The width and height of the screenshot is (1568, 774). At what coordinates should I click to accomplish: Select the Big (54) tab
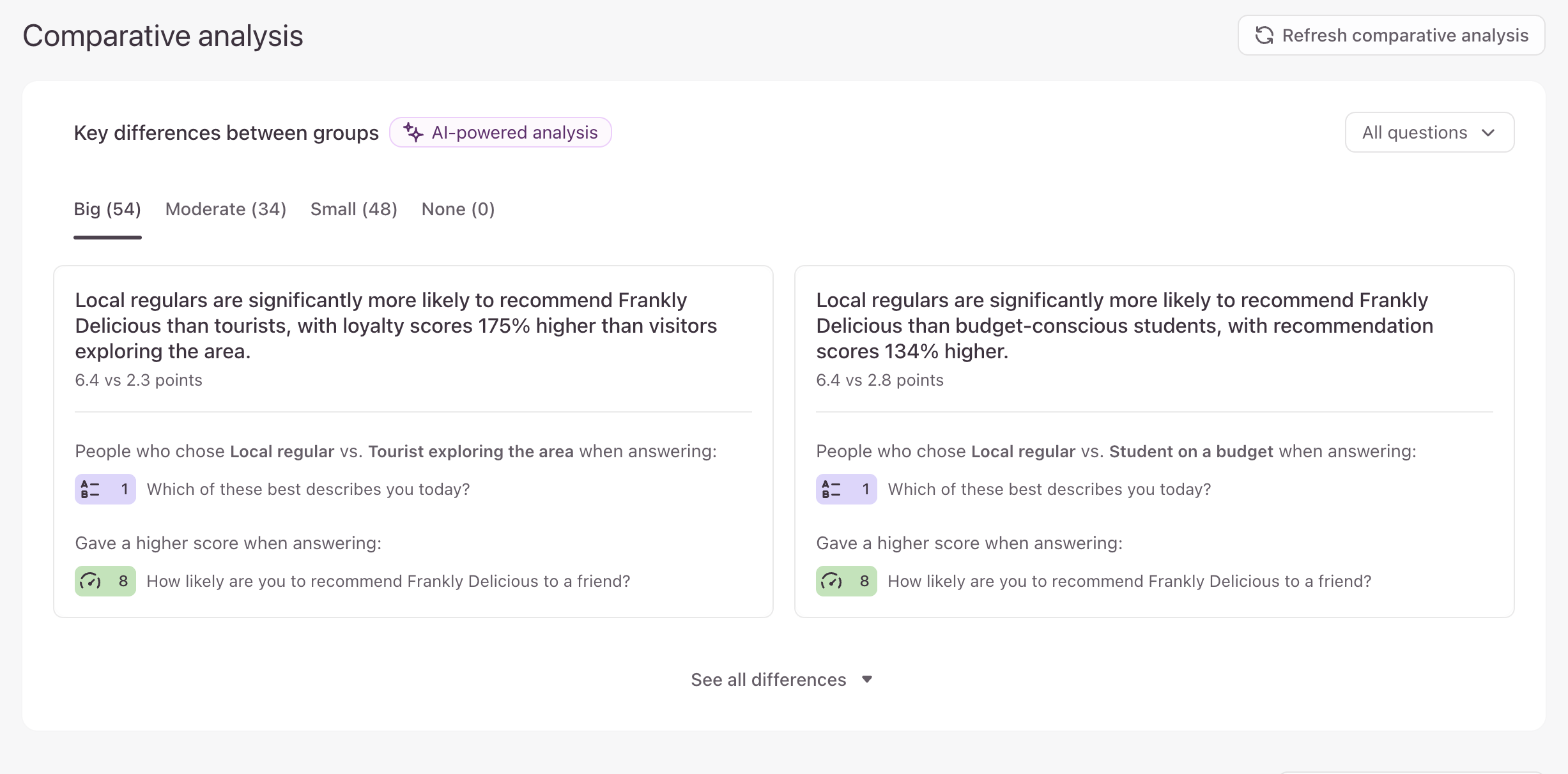pos(107,209)
